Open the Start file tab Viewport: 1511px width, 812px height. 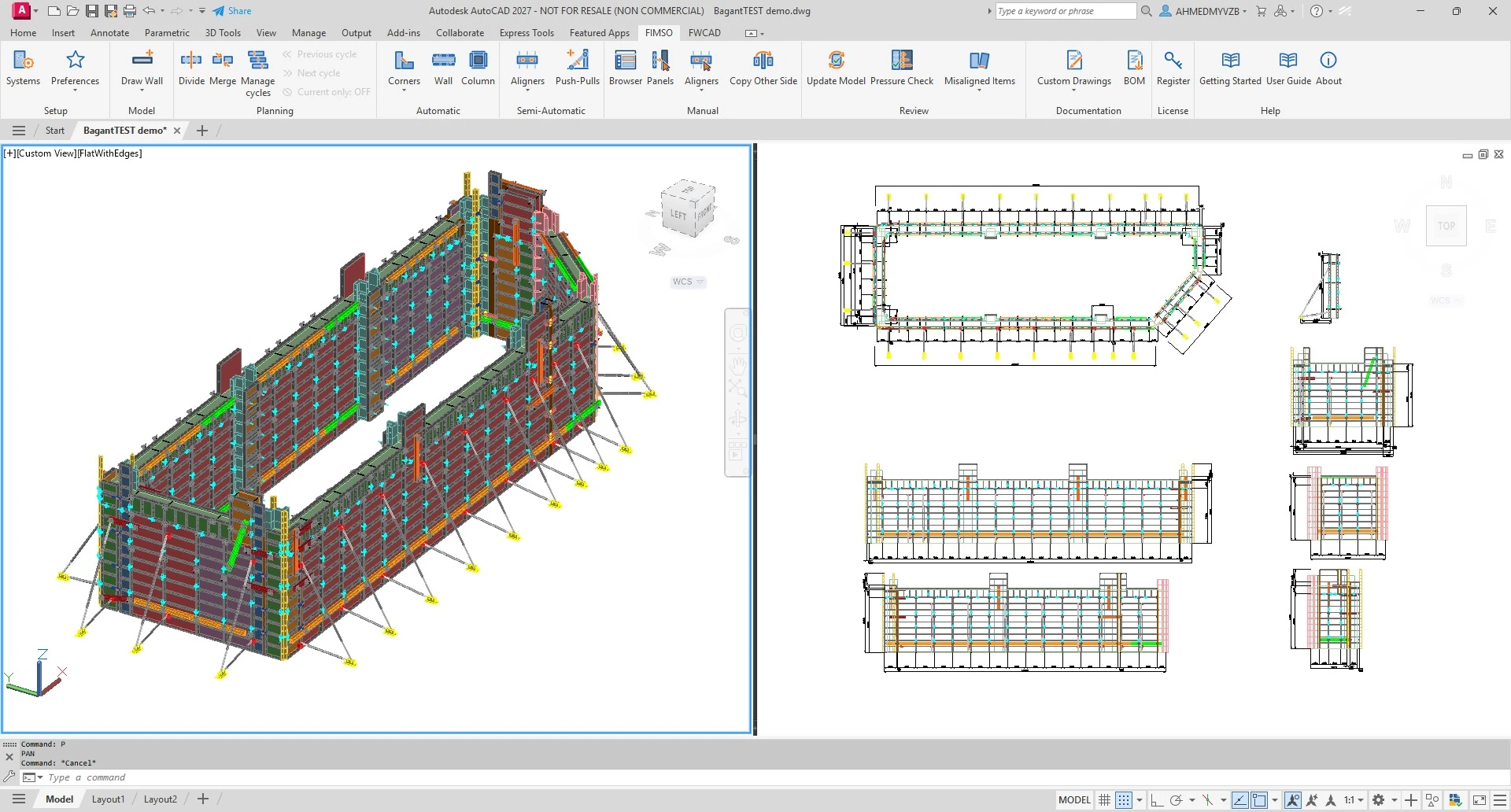(x=54, y=131)
